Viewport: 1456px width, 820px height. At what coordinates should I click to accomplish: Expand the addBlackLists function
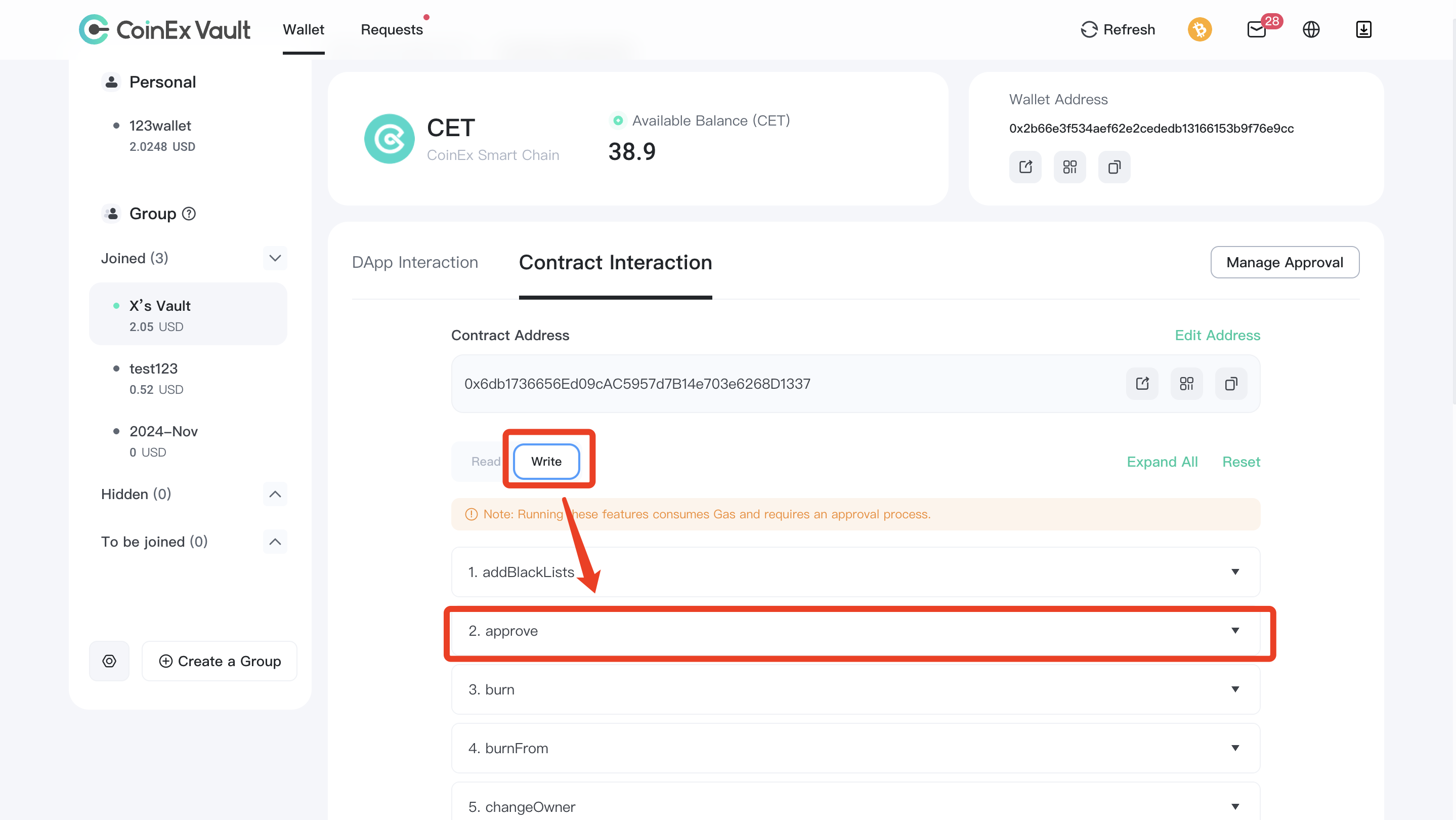tap(855, 572)
